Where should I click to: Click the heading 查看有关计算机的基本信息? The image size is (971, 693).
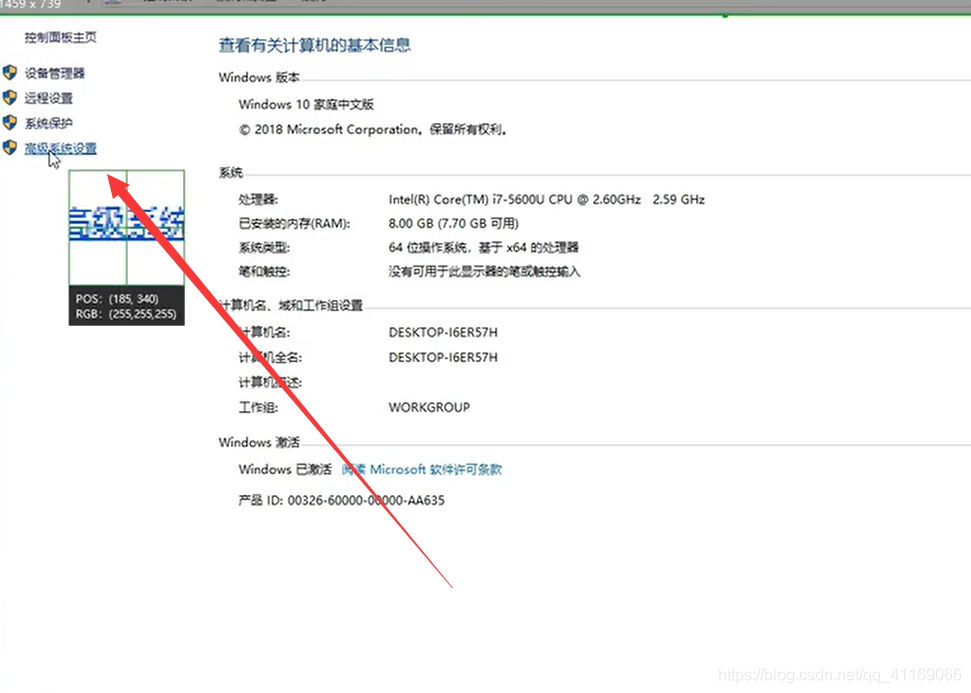pyautogui.click(x=315, y=45)
